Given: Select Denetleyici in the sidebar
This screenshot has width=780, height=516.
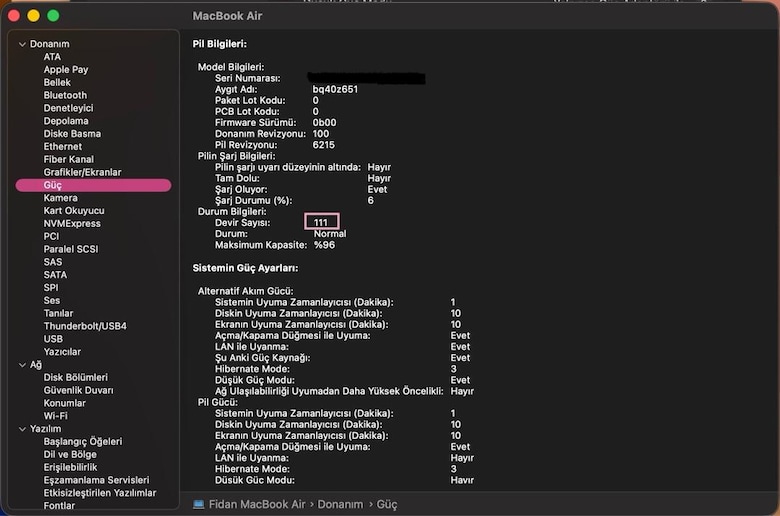Looking at the screenshot, I should (68, 108).
